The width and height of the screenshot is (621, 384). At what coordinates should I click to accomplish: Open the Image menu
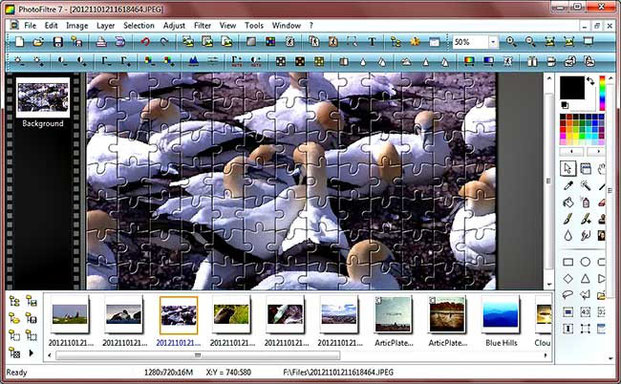77,26
